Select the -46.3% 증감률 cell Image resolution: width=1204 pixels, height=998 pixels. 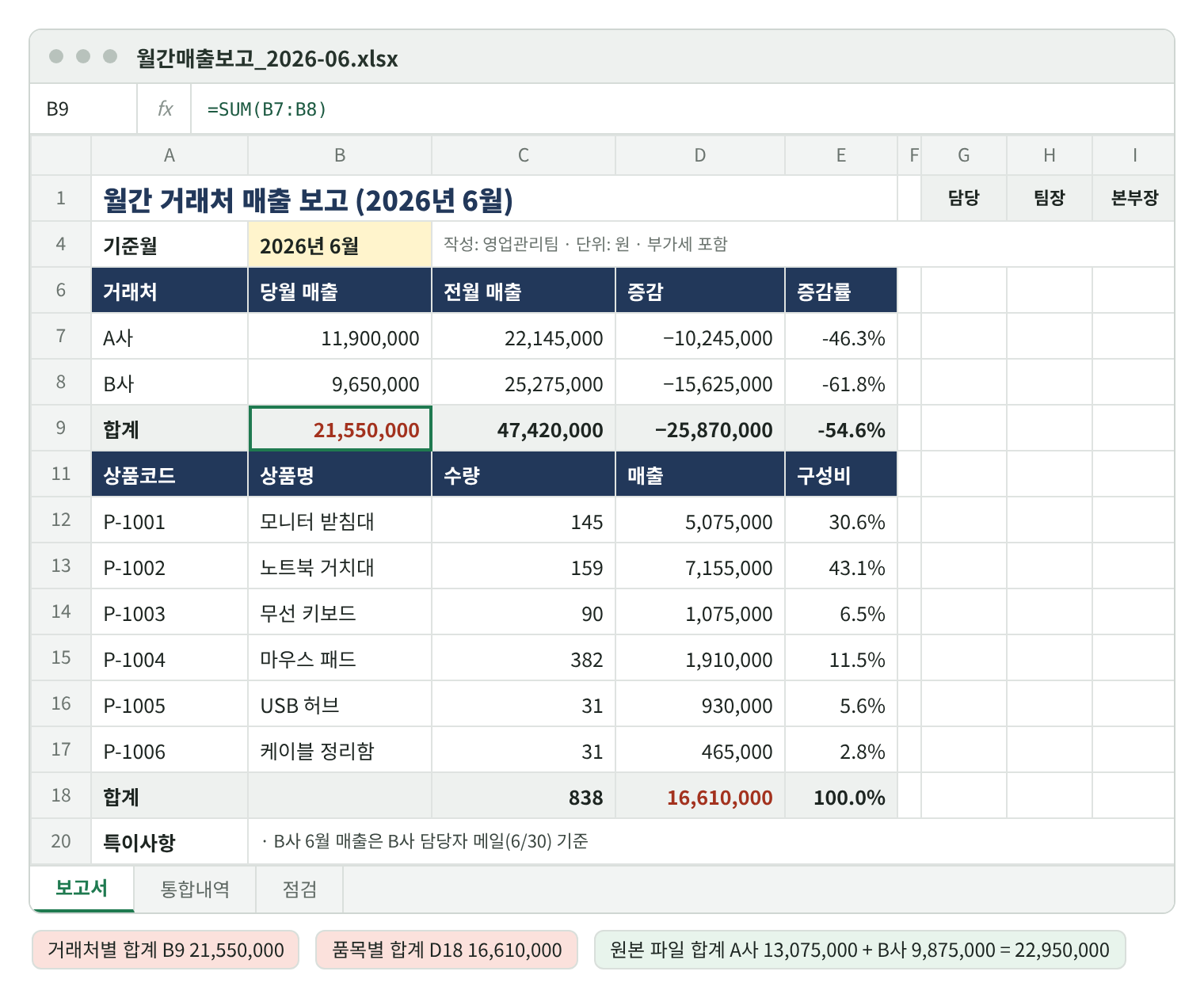[x=841, y=337]
